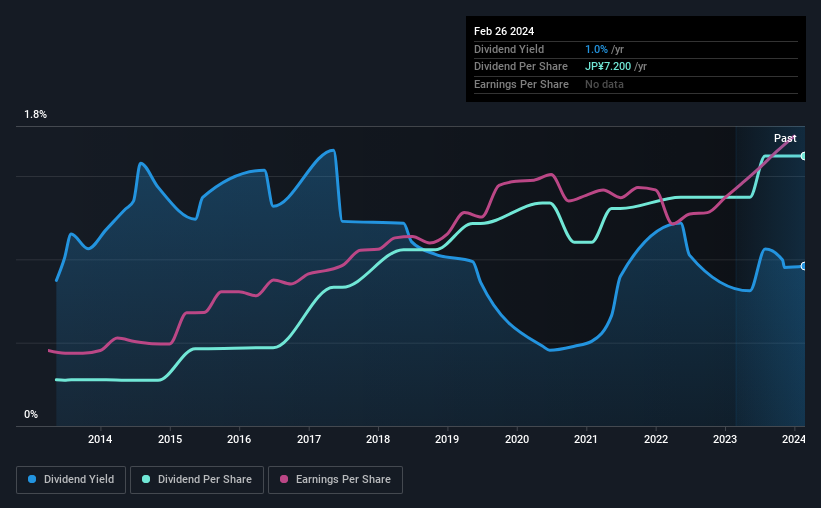Click the JP¥7.200 Dividend Per Share value
The image size is (821, 508).
608,67
